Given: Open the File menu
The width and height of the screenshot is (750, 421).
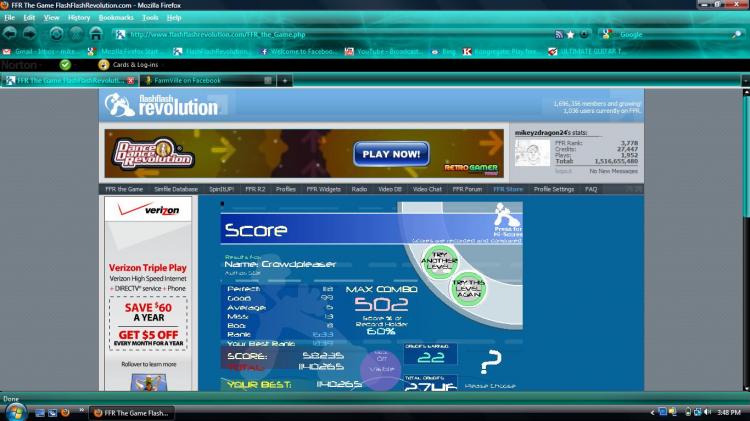Looking at the screenshot, I should tap(10, 18).
